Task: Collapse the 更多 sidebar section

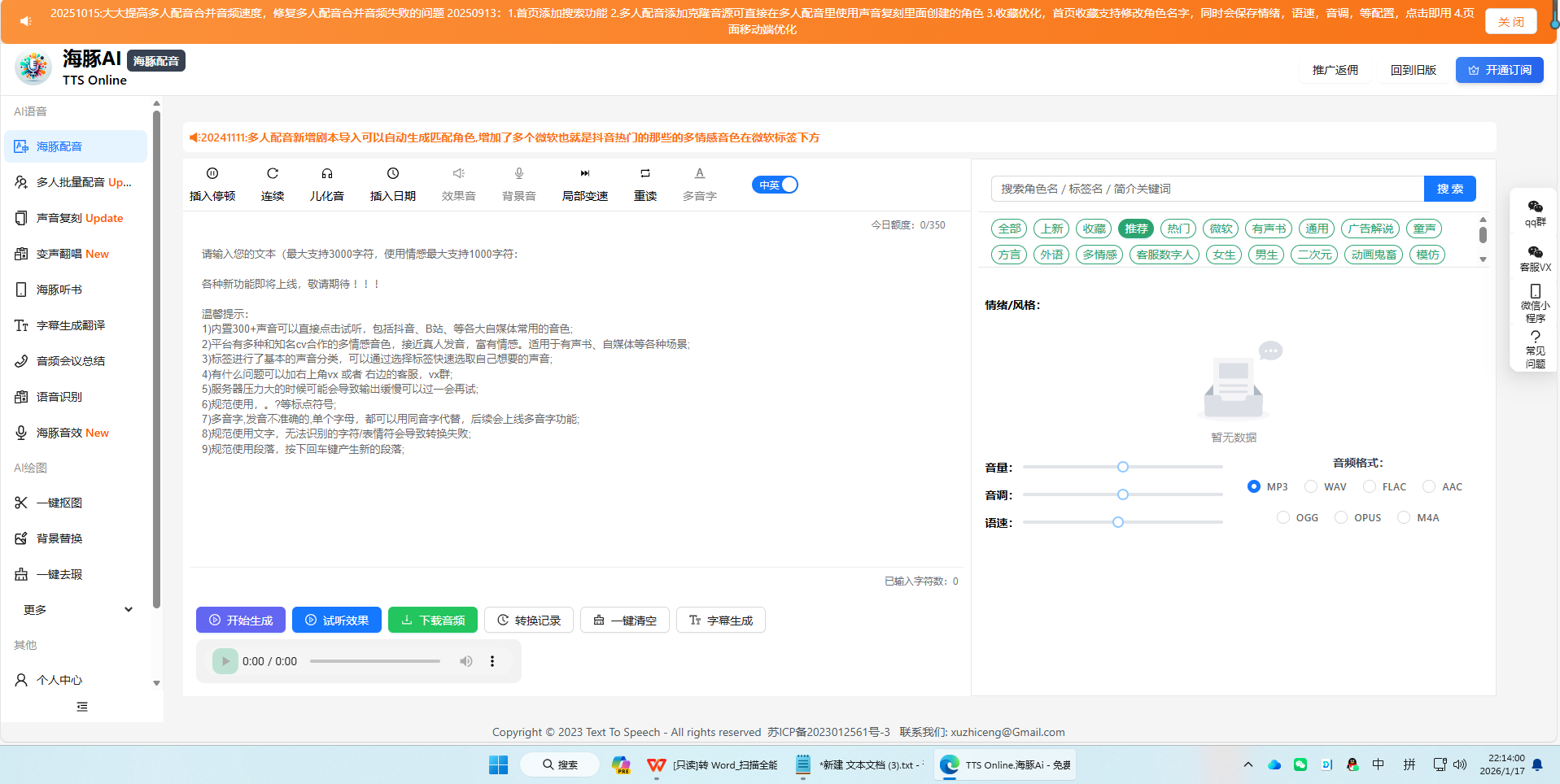Action: pos(128,608)
